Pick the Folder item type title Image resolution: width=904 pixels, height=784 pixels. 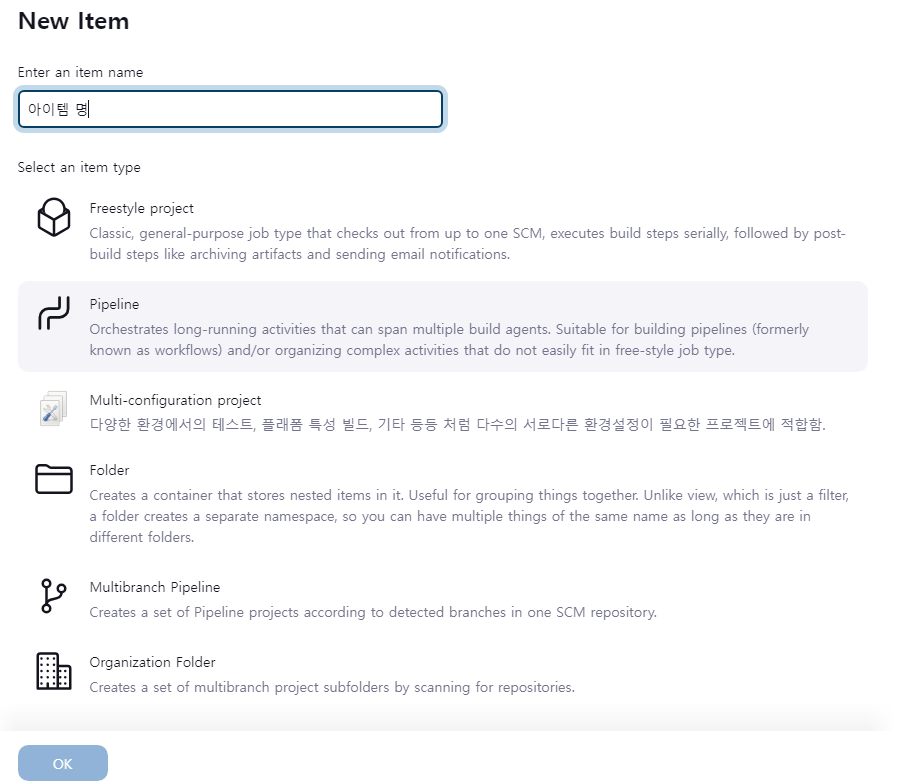[109, 470]
